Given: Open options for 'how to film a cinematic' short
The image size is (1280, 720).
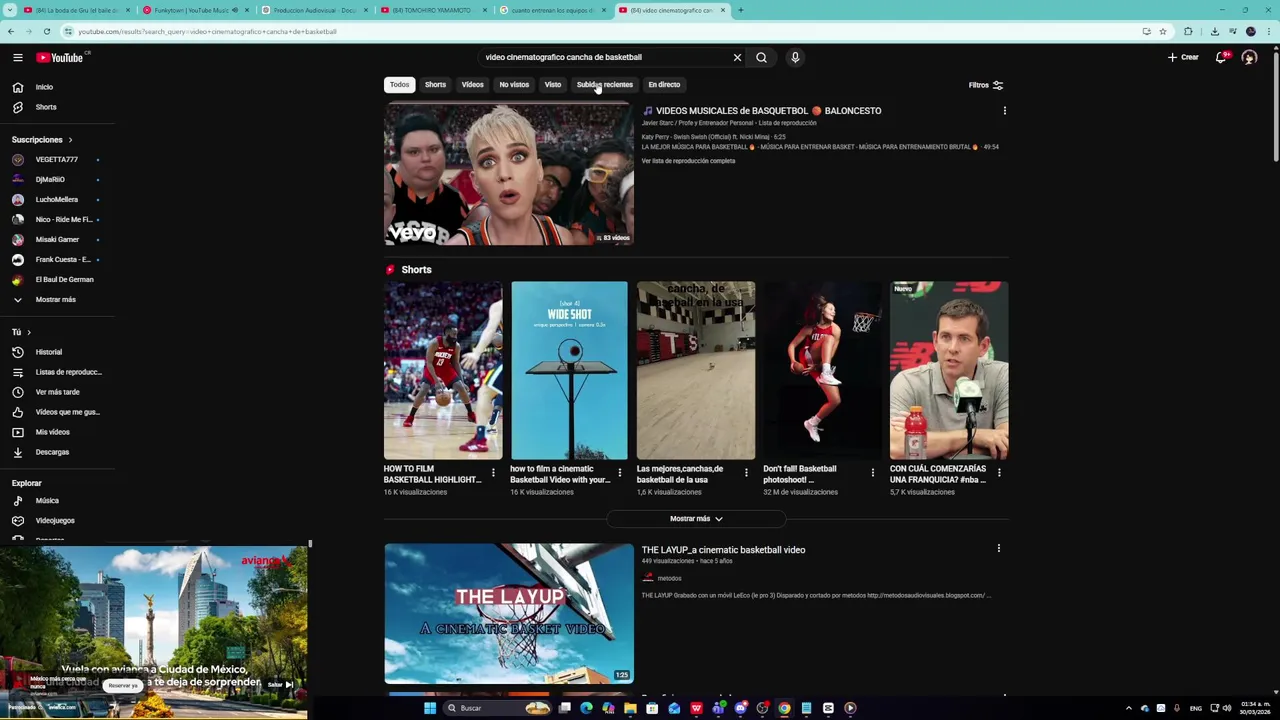Looking at the screenshot, I should [x=619, y=472].
